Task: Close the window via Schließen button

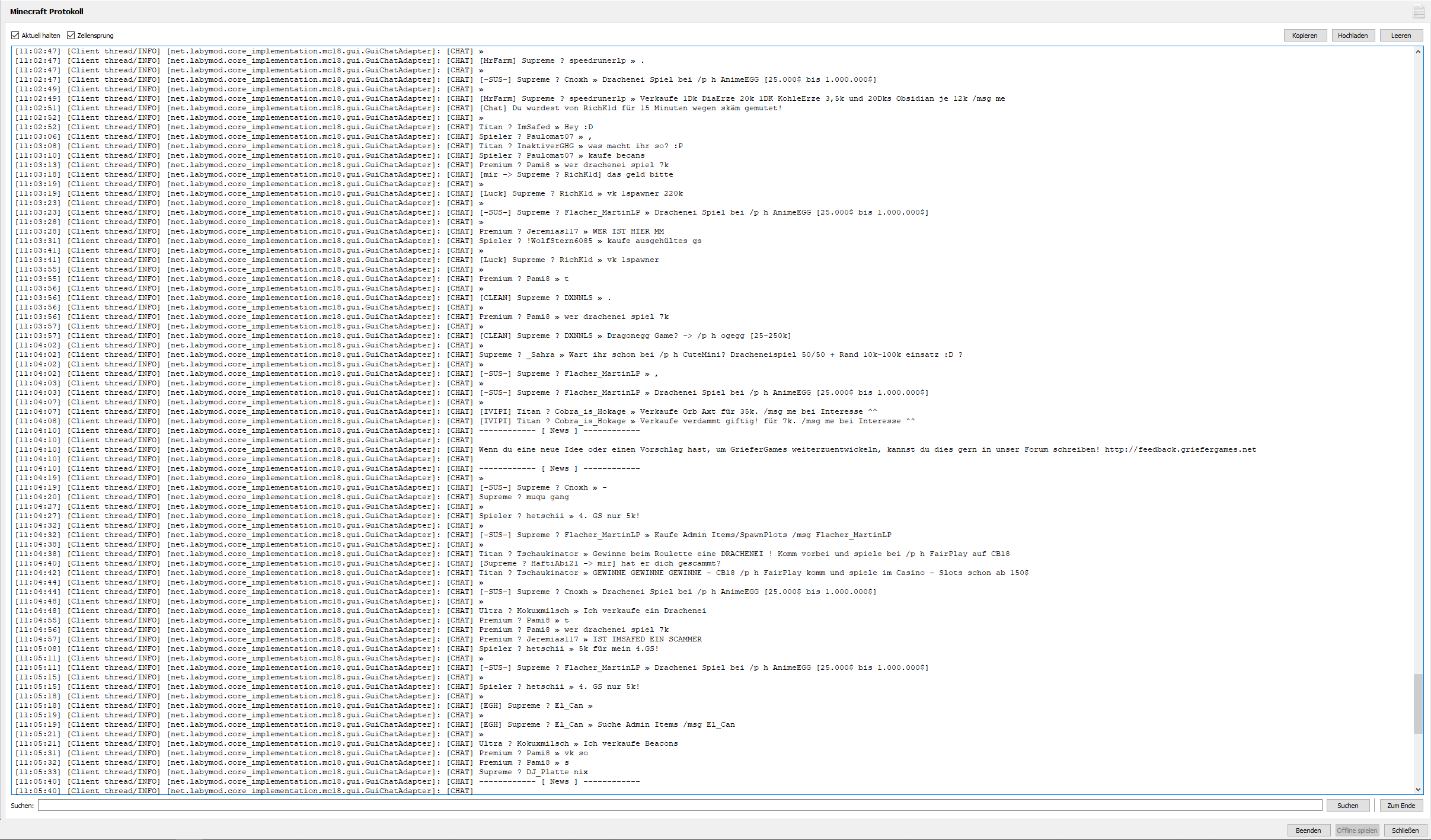Action: tap(1405, 830)
